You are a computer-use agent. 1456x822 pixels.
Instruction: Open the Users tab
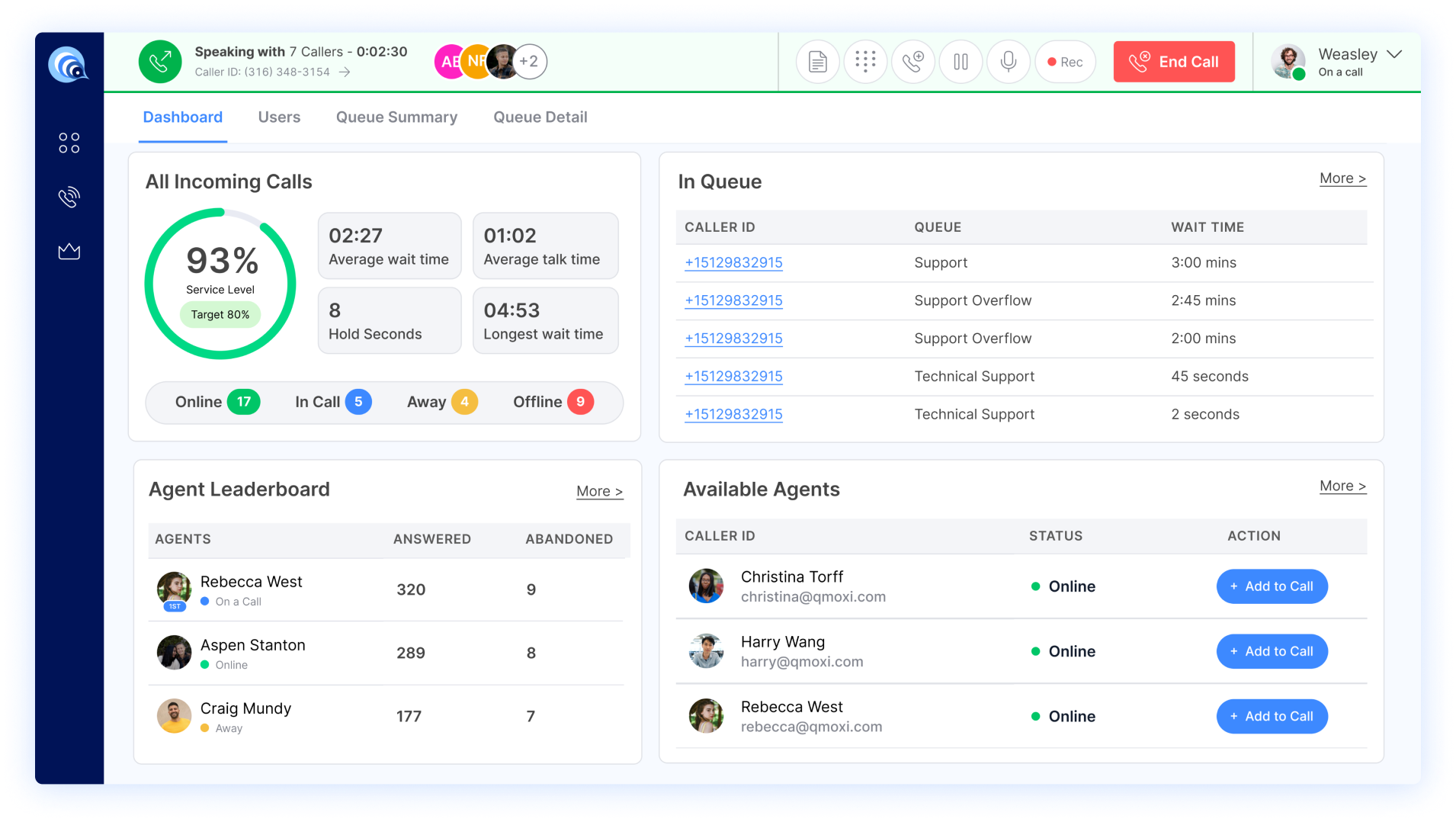coord(279,117)
